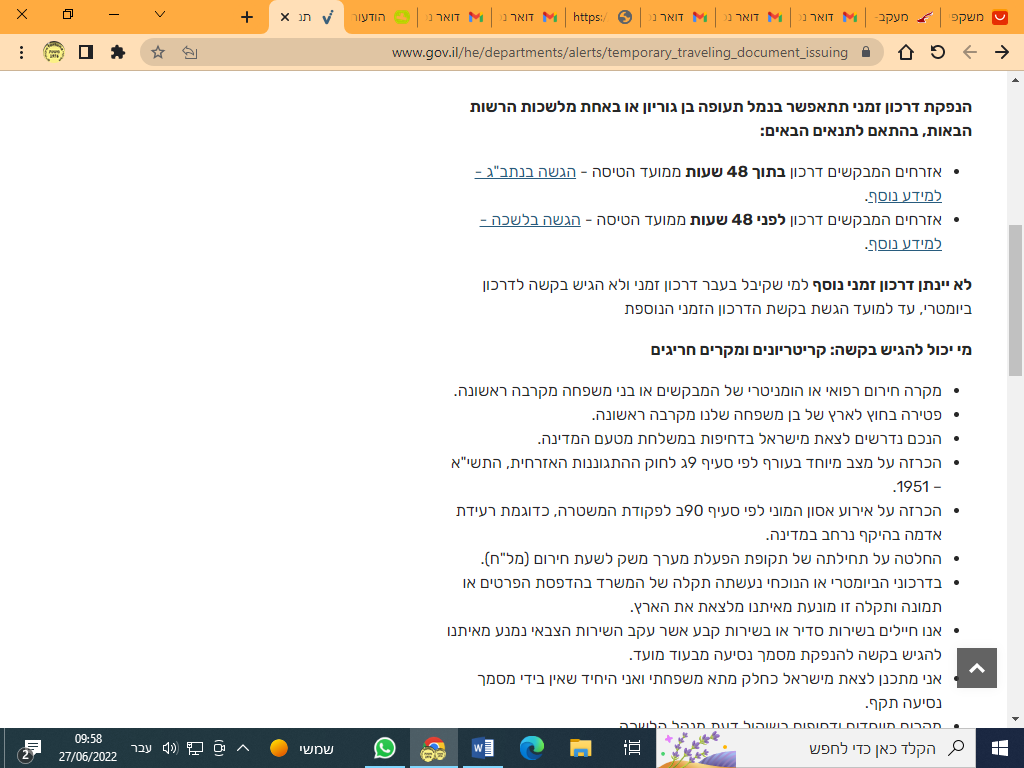The width and height of the screenshot is (1024, 768).
Task: Open a new Chrome tab
Action: [246, 17]
